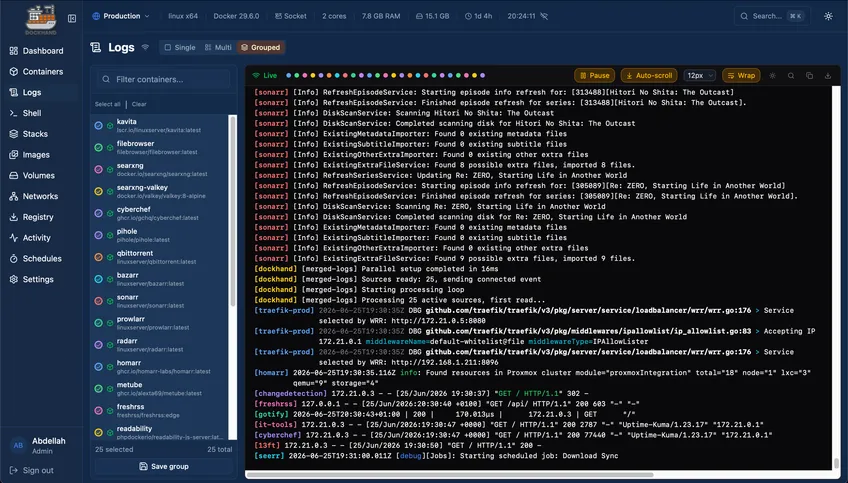The height and width of the screenshot is (483, 848).
Task: Open the Production environment dropdown
Action: (121, 16)
